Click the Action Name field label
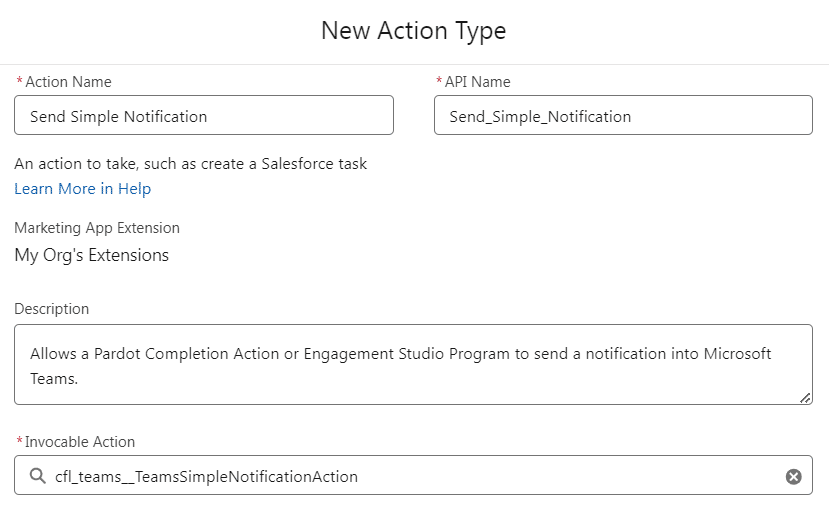The height and width of the screenshot is (507, 829). pyautogui.click(x=68, y=82)
